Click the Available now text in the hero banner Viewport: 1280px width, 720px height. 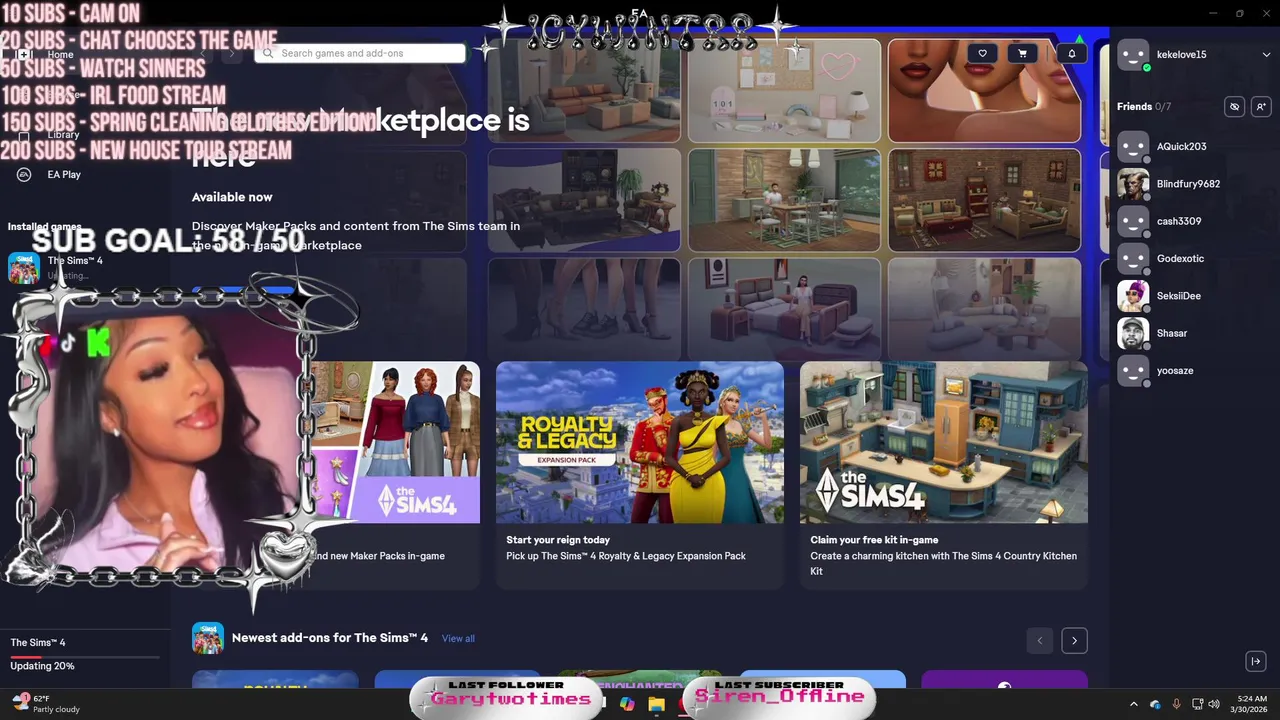(232, 197)
